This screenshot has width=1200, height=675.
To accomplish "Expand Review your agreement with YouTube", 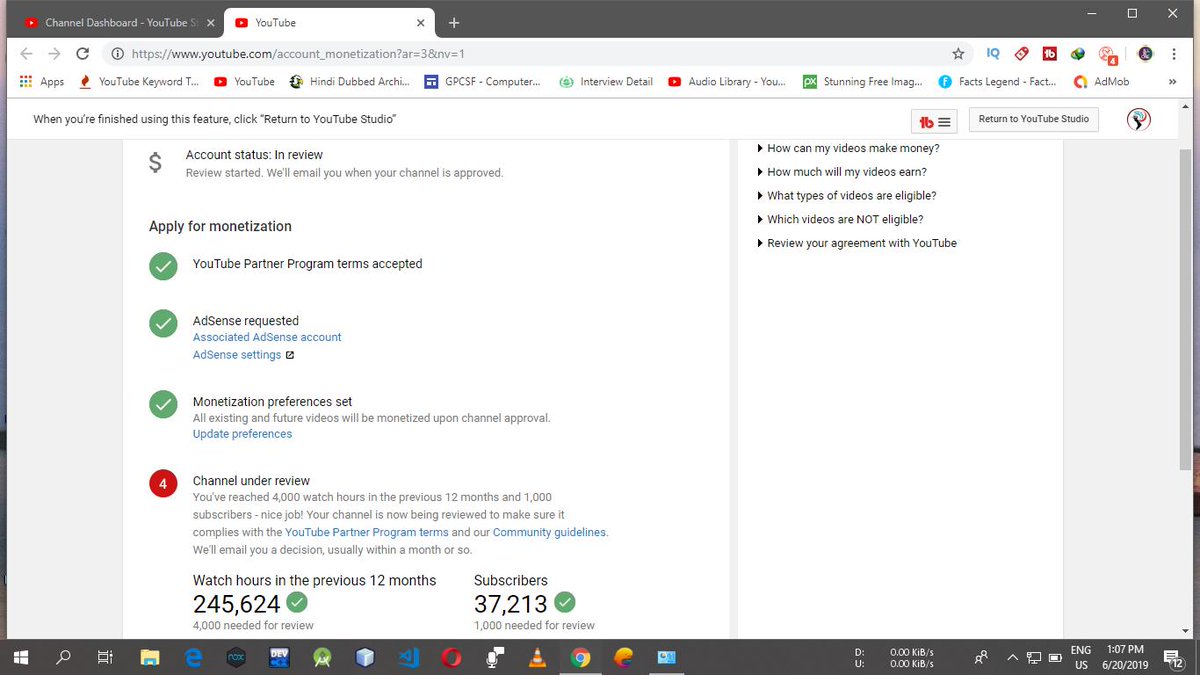I will click(x=857, y=243).
